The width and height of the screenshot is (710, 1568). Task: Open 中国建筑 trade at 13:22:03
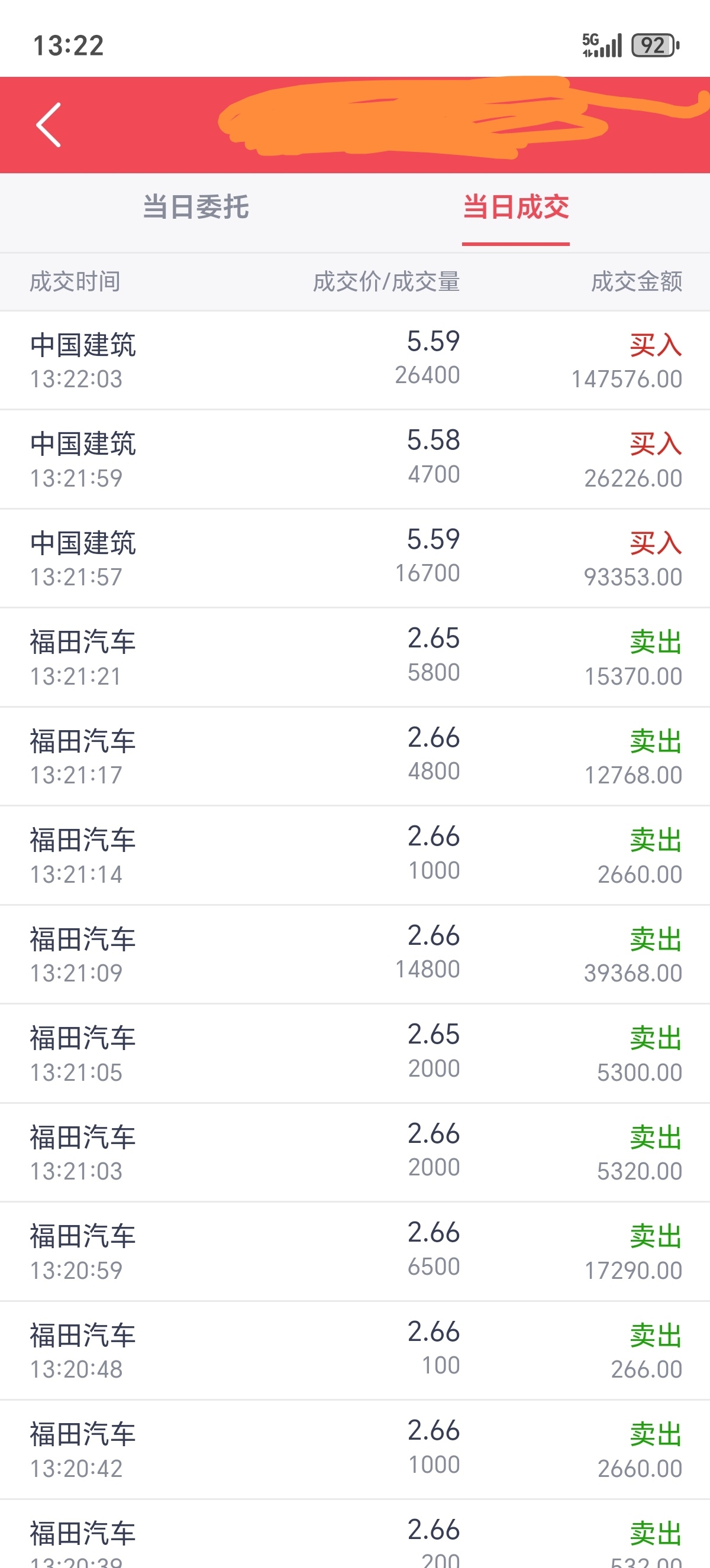pyautogui.click(x=355, y=360)
